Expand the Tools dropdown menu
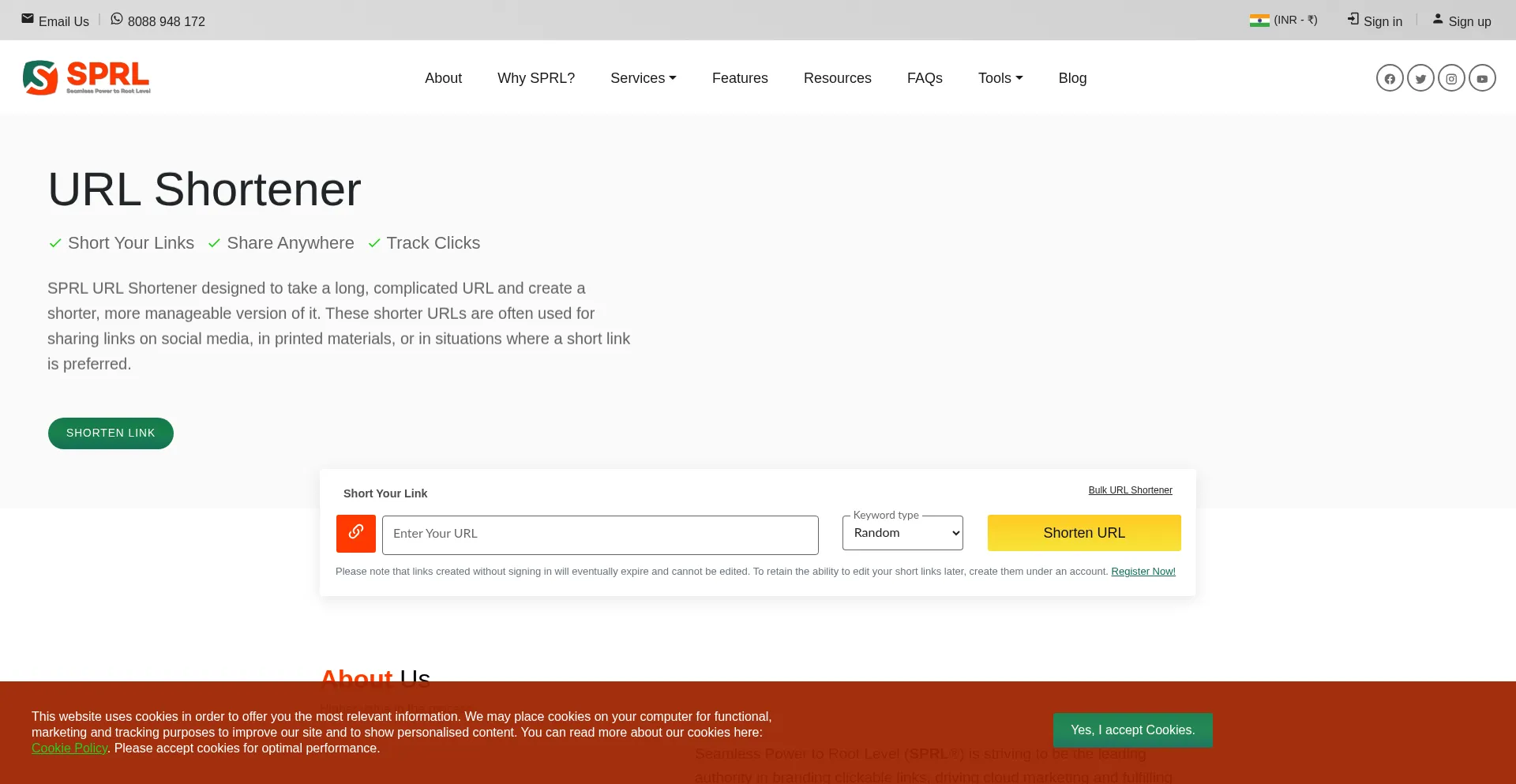 1000,78
